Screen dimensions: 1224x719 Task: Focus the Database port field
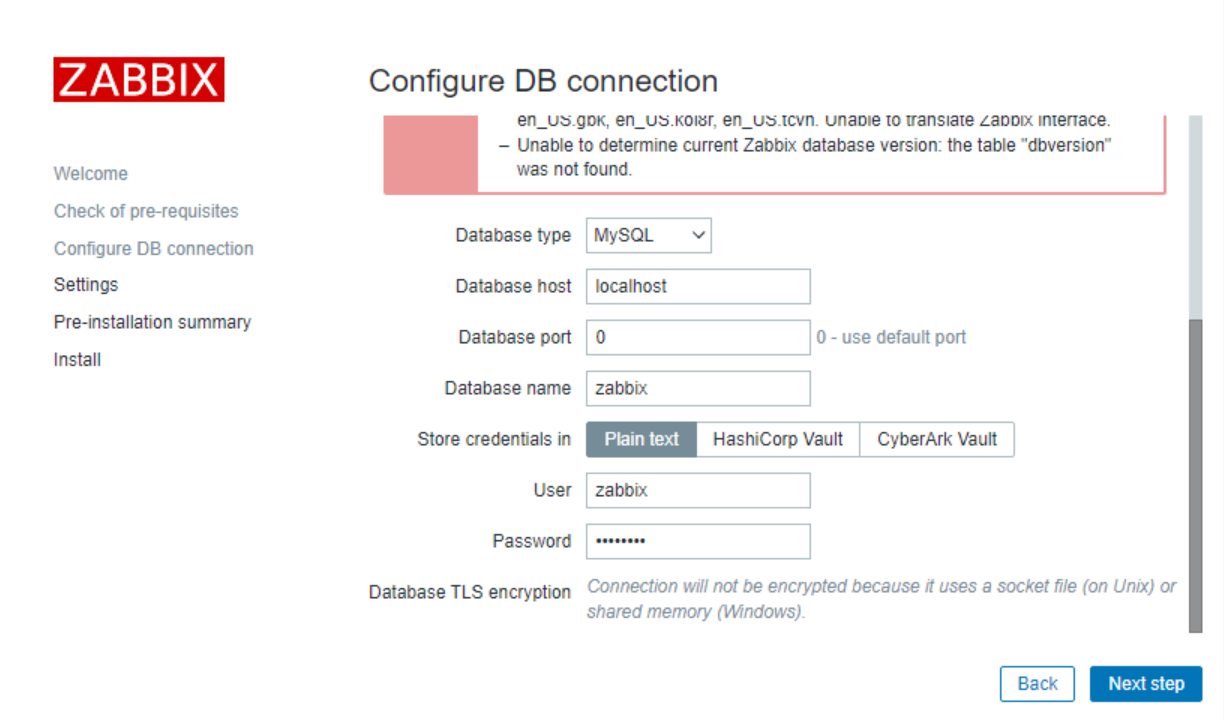click(697, 337)
